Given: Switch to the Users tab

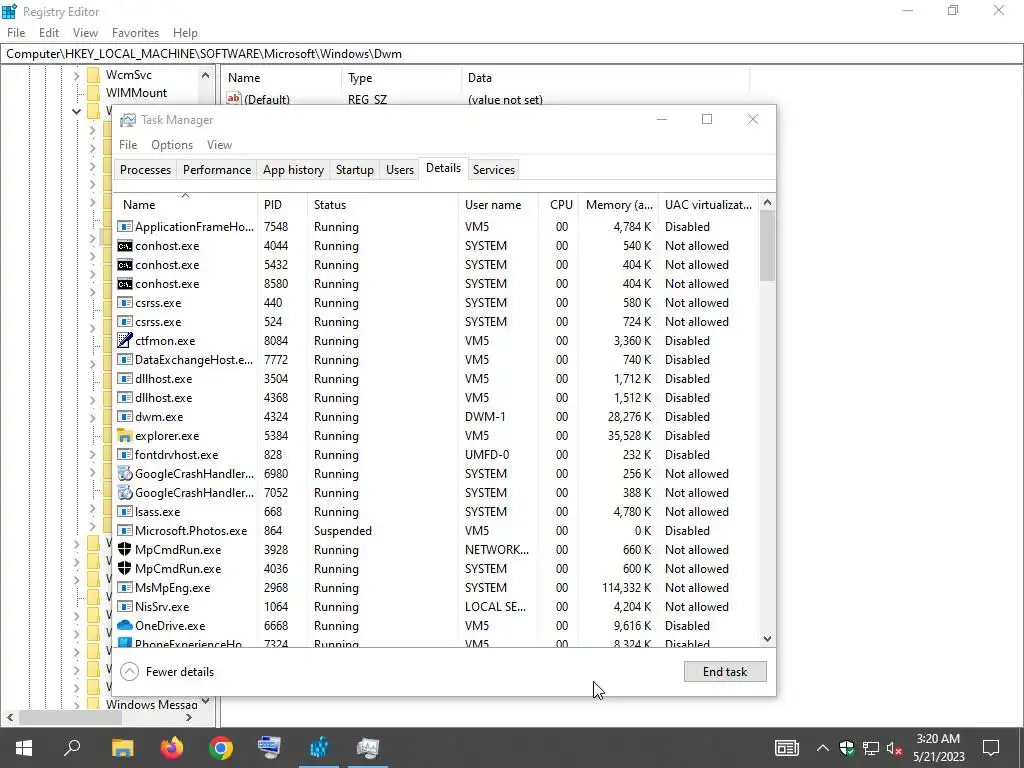Looking at the screenshot, I should (x=400, y=170).
